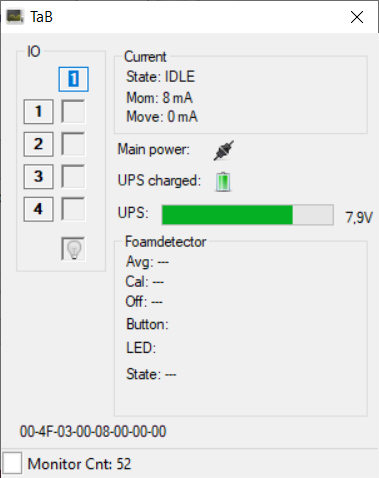
Task: Click IO button 2
Action: pyautogui.click(x=38, y=144)
